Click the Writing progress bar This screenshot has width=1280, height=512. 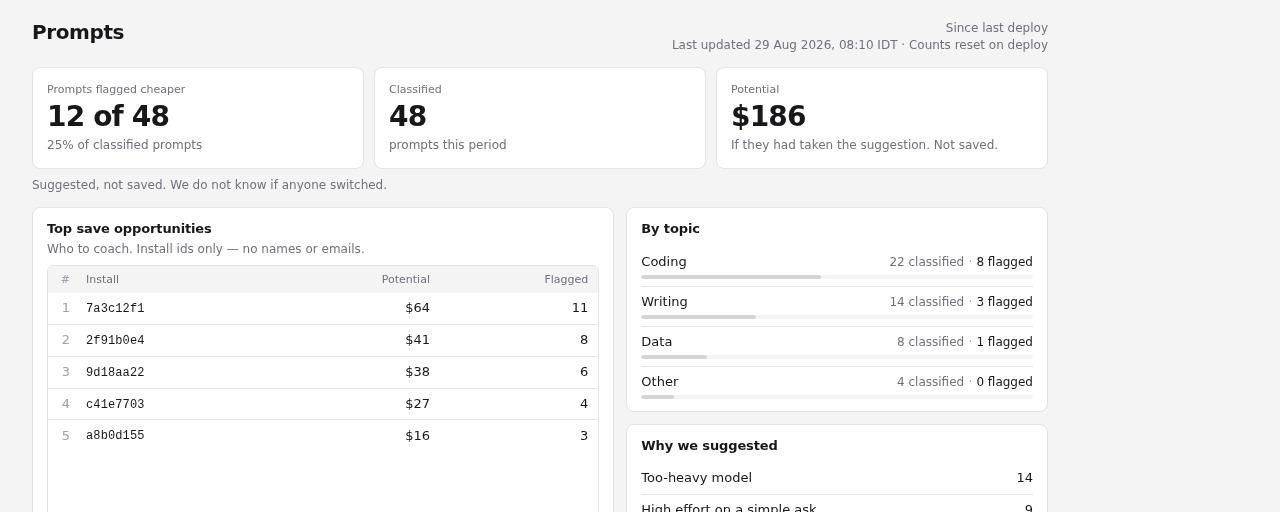837,317
